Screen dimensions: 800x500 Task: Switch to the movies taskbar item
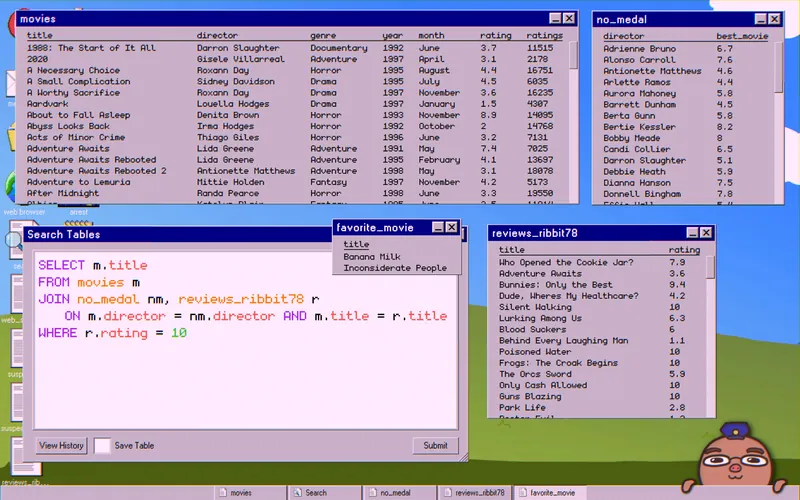[x=250, y=493]
